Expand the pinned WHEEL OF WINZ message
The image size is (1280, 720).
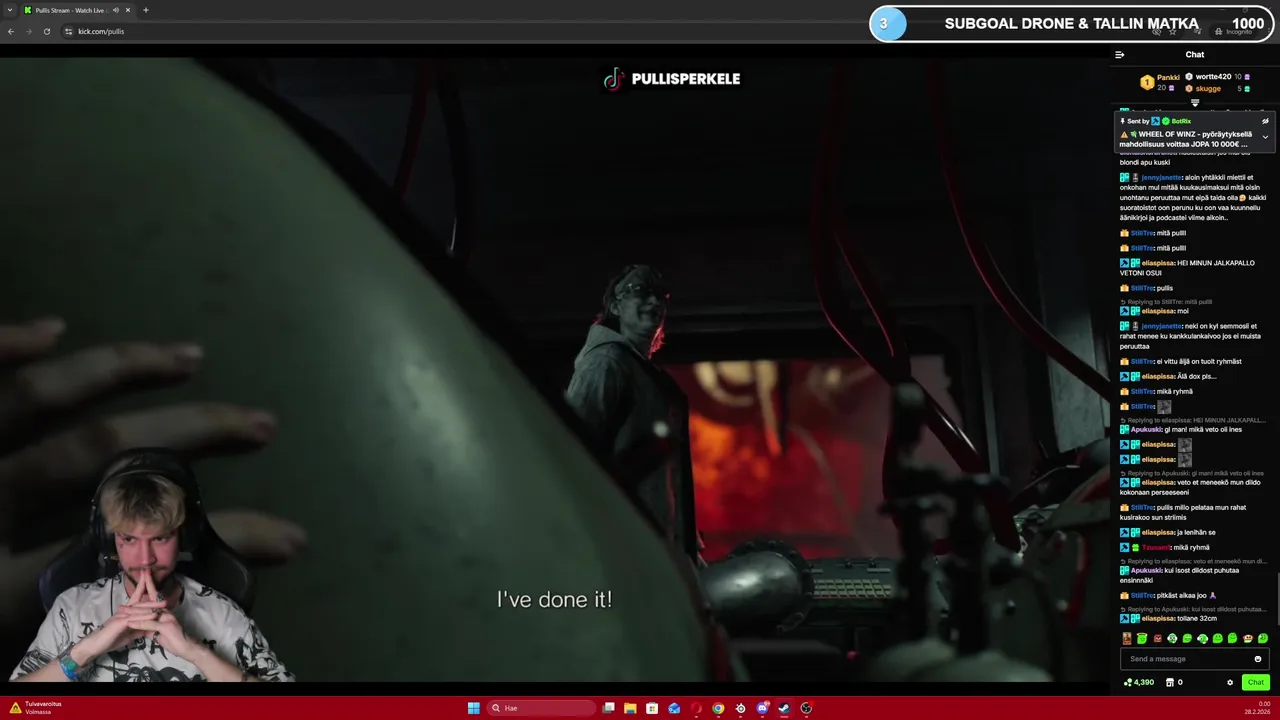1265,137
